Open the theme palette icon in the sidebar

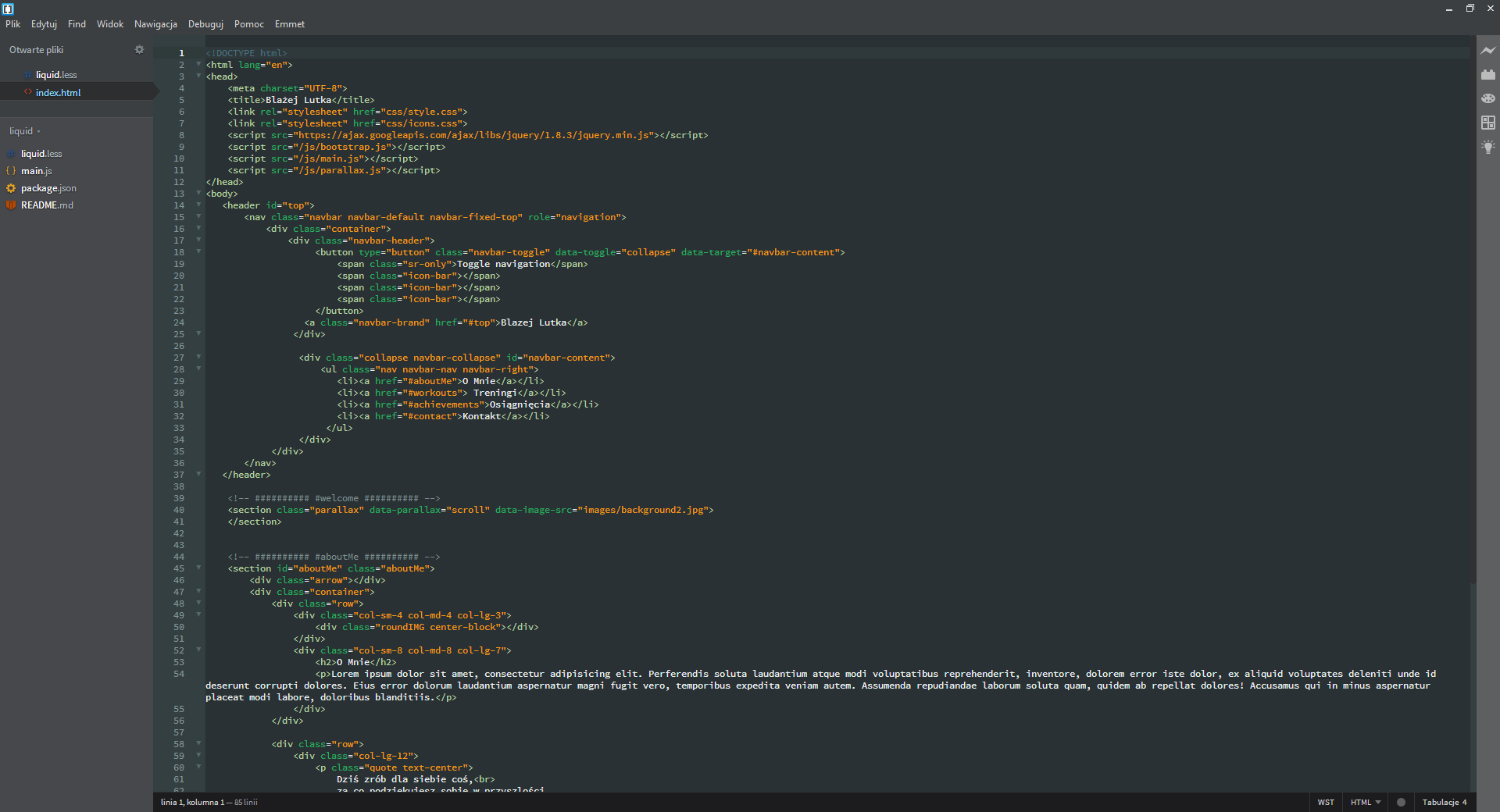coord(1488,98)
